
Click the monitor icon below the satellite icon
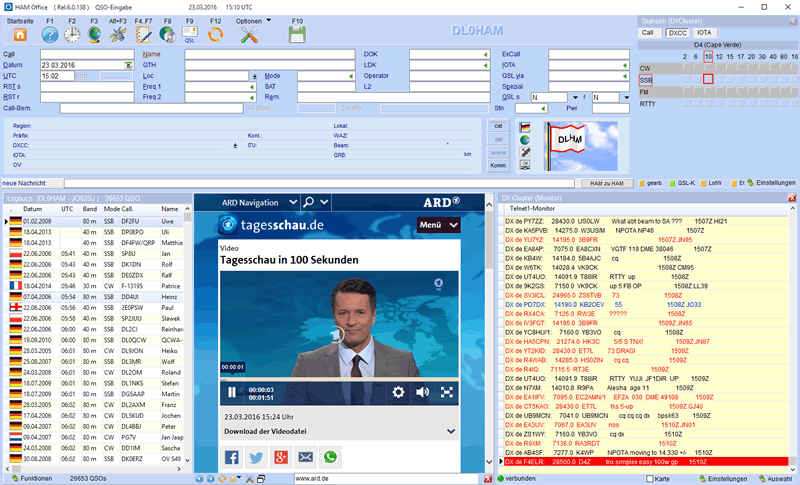(x=525, y=164)
